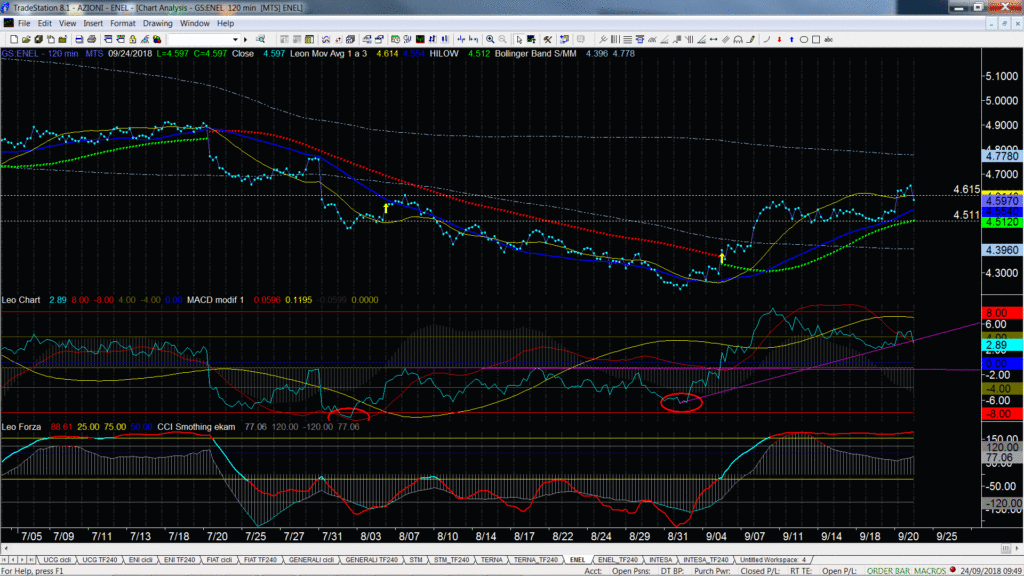Click the Zoom In magnifier icon
Image resolution: width=1024 pixels, height=576 pixels.
point(490,39)
